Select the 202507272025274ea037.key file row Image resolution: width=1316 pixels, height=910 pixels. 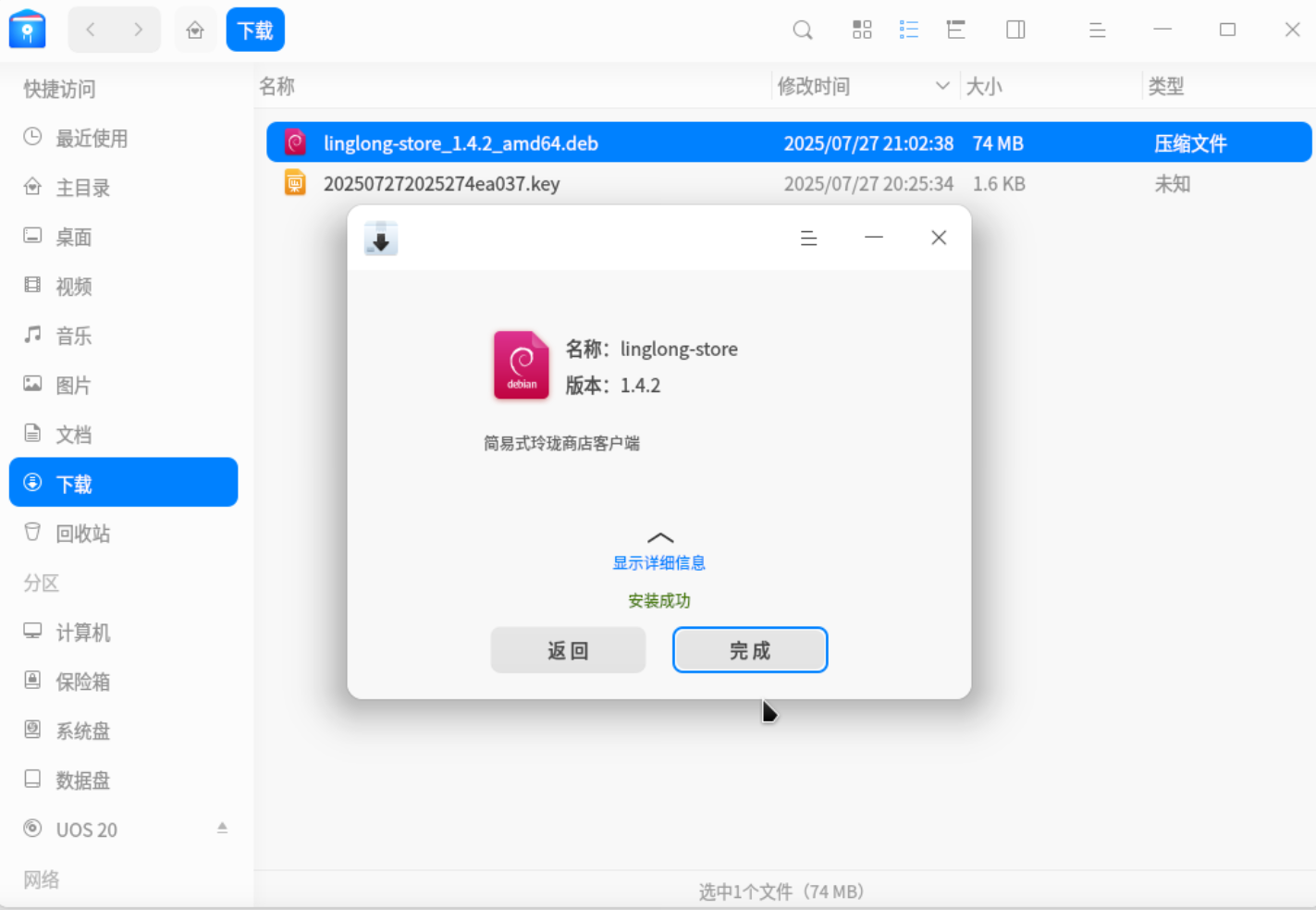441,183
